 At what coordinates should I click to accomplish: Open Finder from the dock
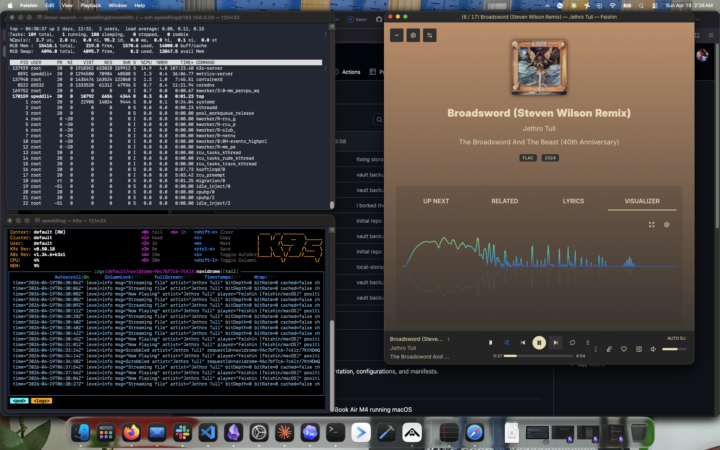[x=81, y=433]
